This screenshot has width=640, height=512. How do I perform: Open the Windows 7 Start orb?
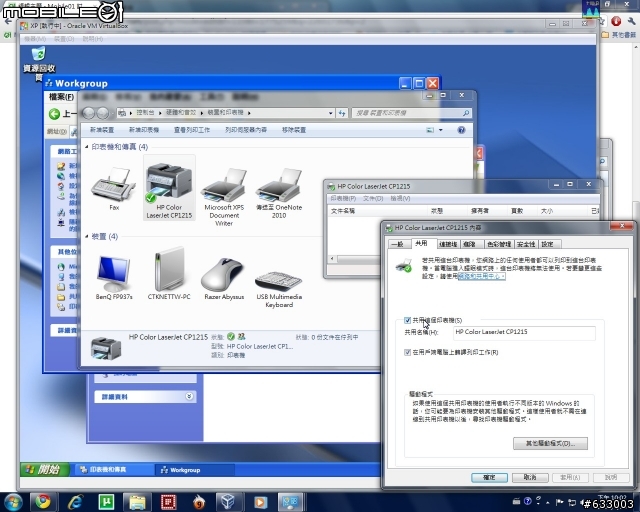tap(13, 502)
